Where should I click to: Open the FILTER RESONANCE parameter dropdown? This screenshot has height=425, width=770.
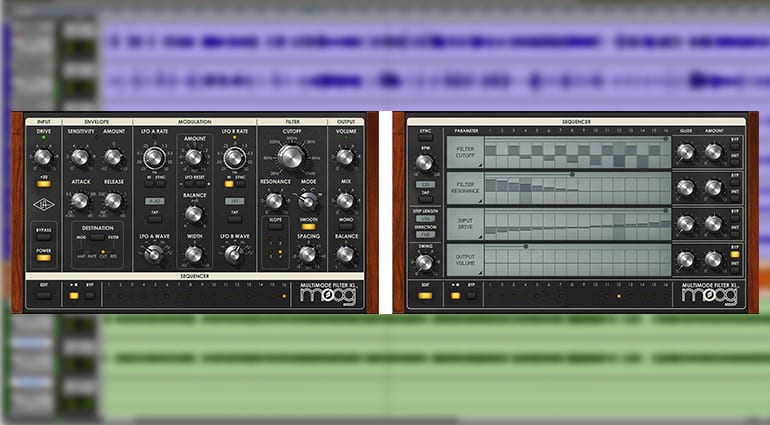(465, 188)
